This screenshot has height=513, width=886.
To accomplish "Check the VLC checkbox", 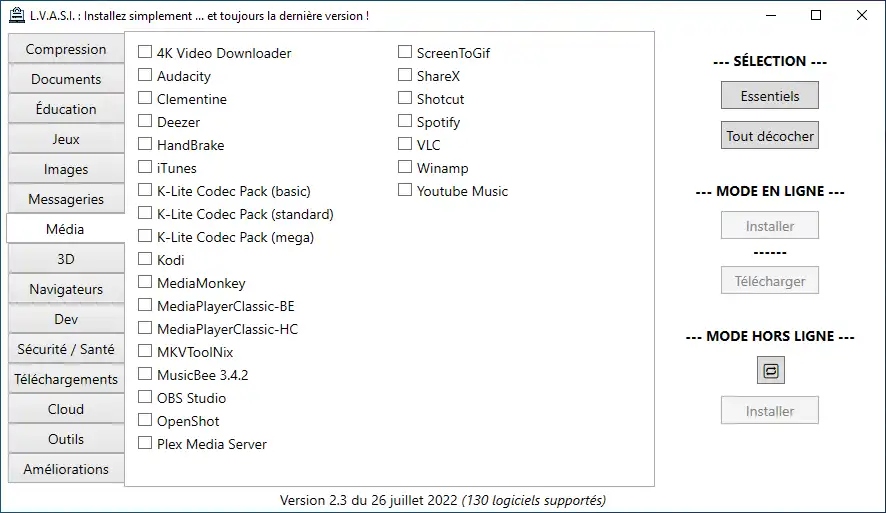I will (x=405, y=144).
